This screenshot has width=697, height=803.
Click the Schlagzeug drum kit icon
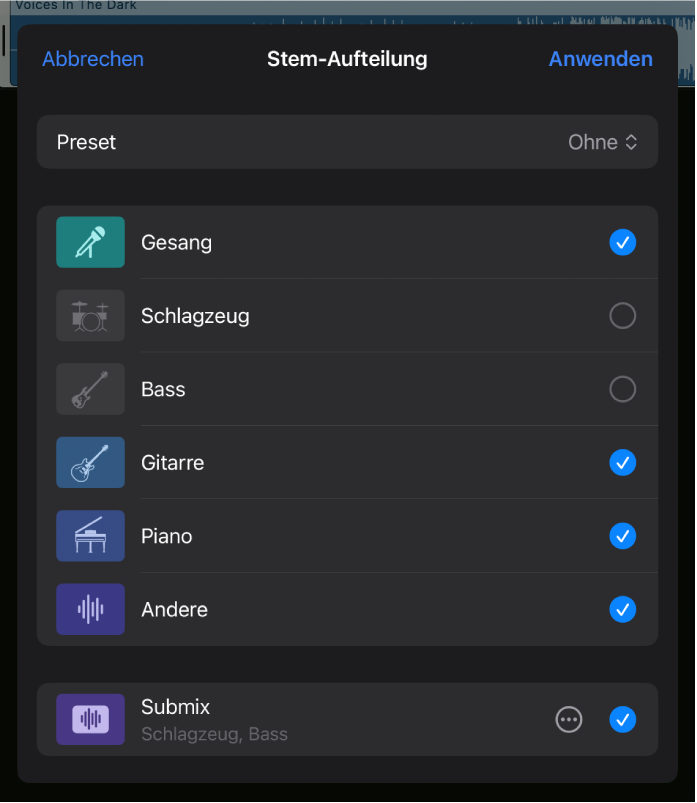coord(89,316)
